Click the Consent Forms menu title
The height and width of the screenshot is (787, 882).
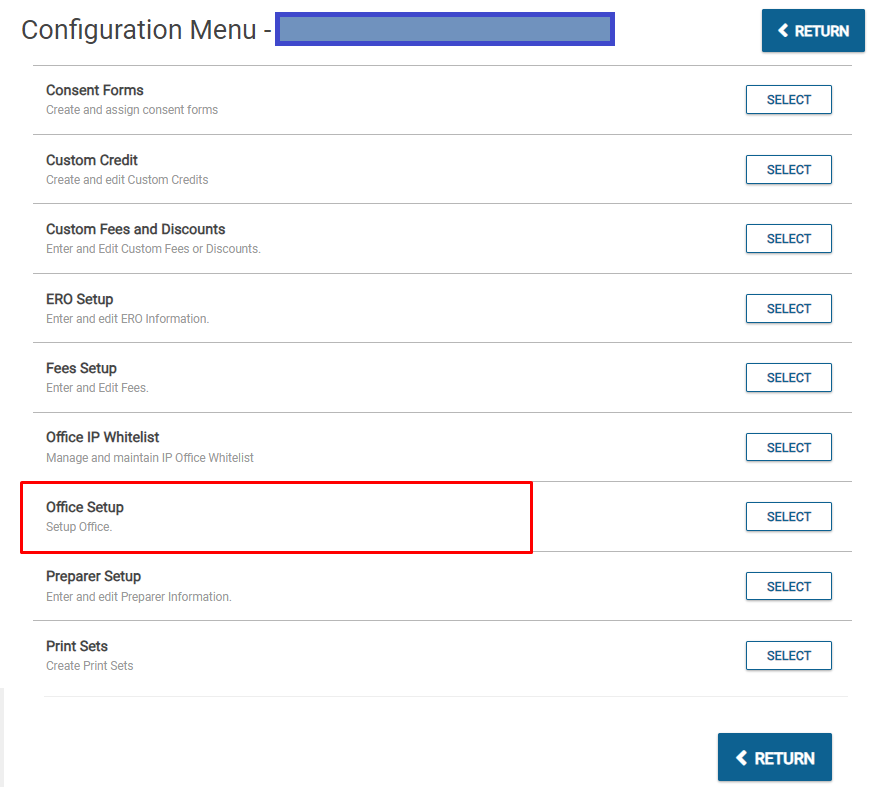(x=95, y=90)
